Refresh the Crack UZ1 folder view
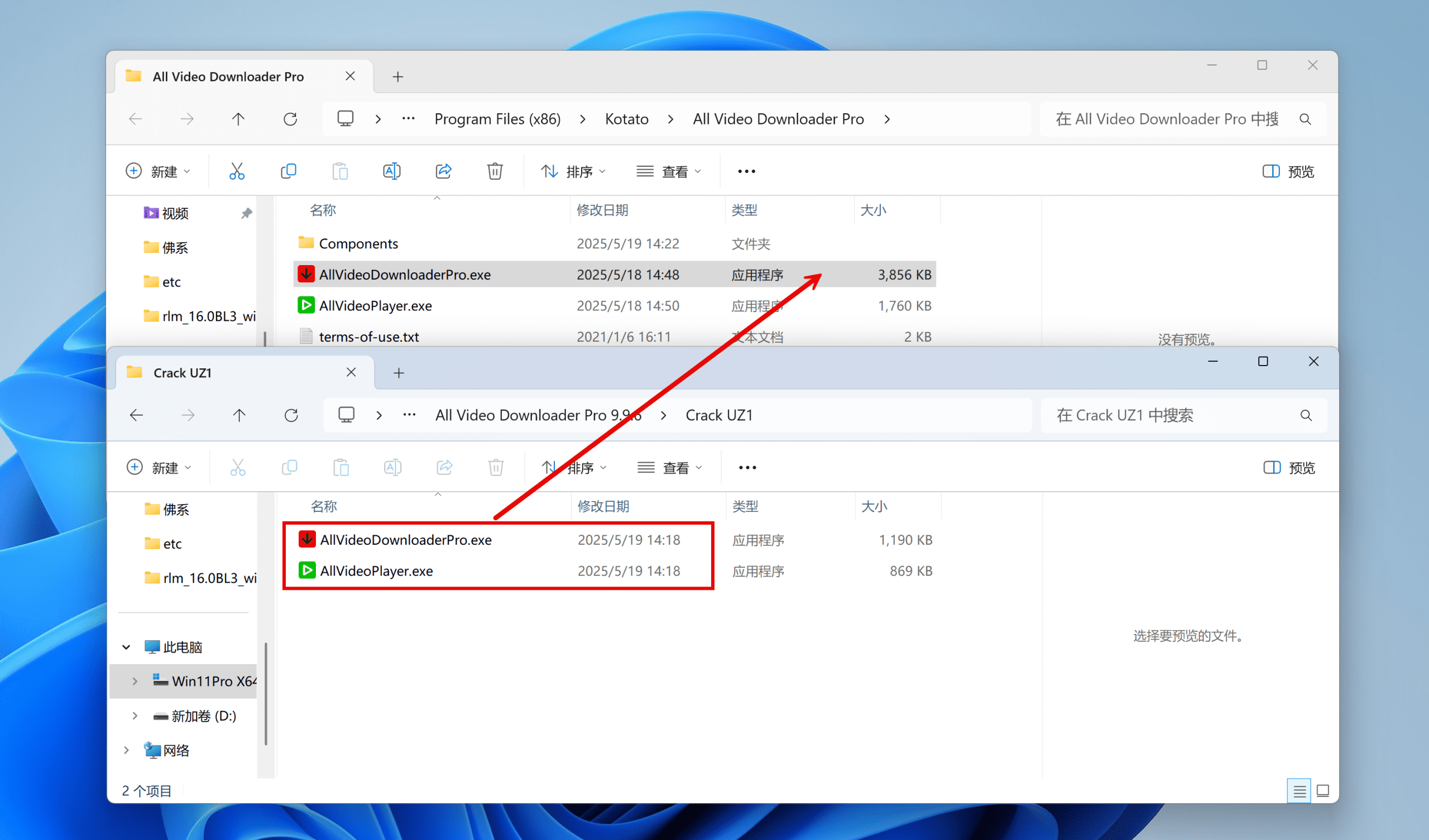Screen dimensions: 1429x840 click(x=291, y=415)
